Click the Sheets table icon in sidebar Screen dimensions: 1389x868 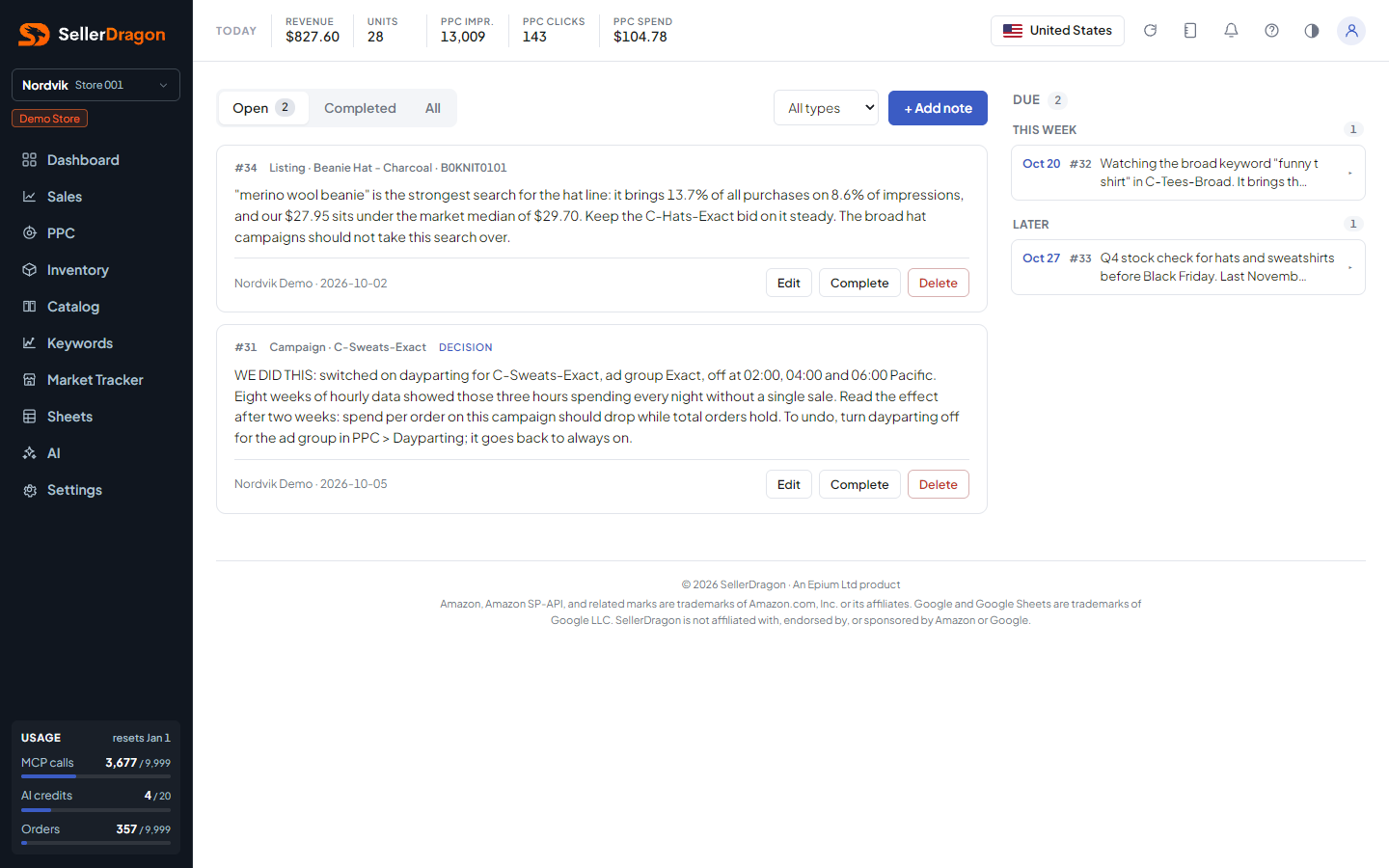[30, 417]
